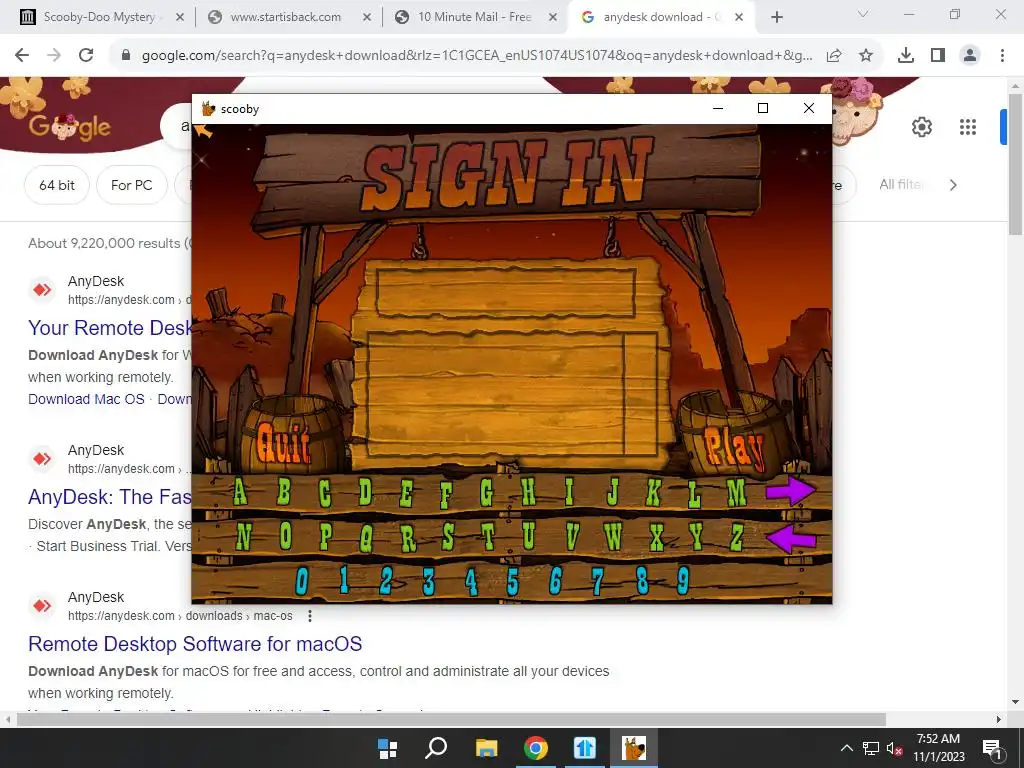The height and width of the screenshot is (768, 1024).
Task: Open clock showing 7:52 AM
Action: 938,748
